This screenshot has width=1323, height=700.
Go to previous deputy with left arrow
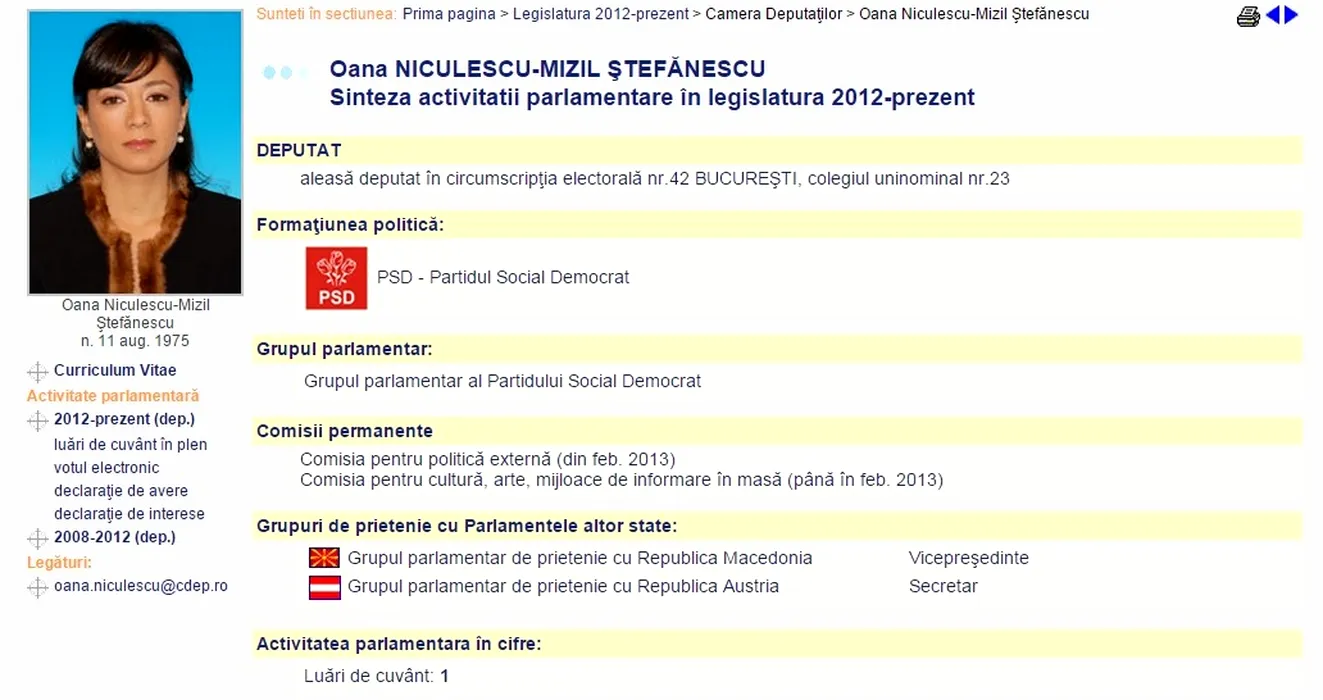click(x=1273, y=15)
